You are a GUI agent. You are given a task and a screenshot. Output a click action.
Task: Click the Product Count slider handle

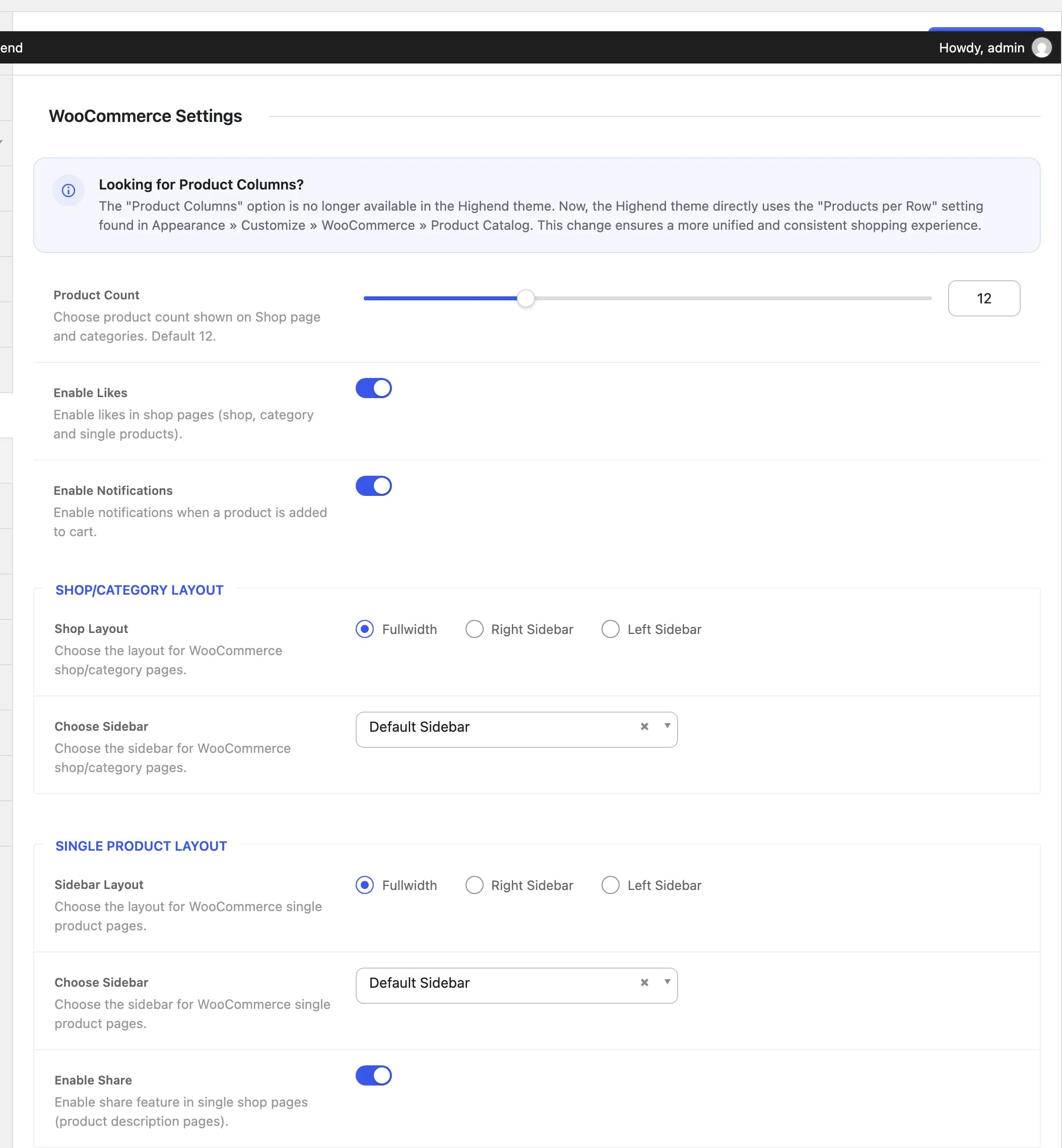[525, 298]
